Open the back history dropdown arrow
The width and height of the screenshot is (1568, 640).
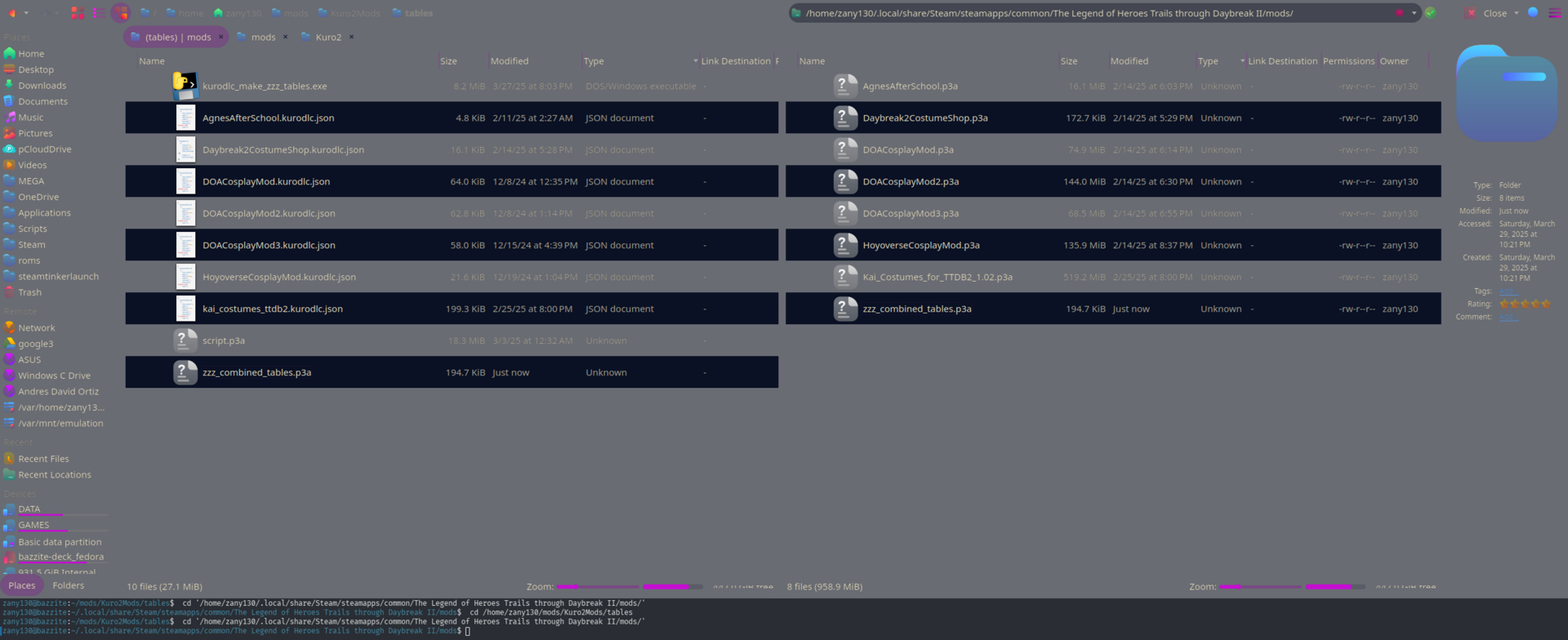[26, 13]
